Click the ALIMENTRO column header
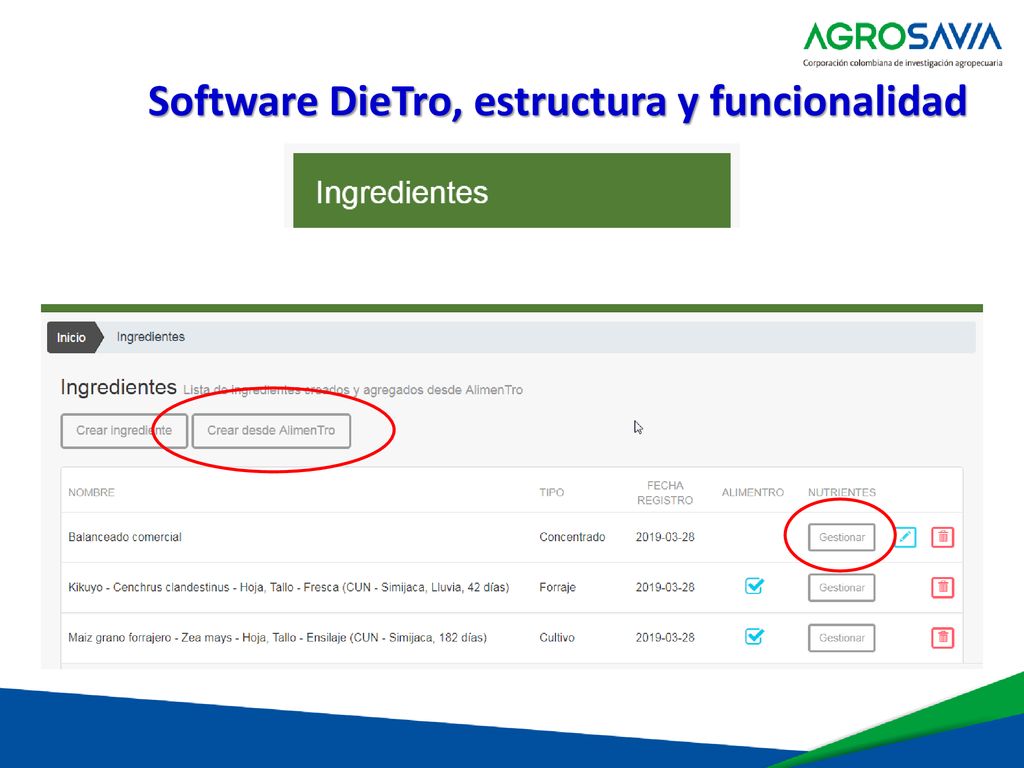 tap(752, 492)
